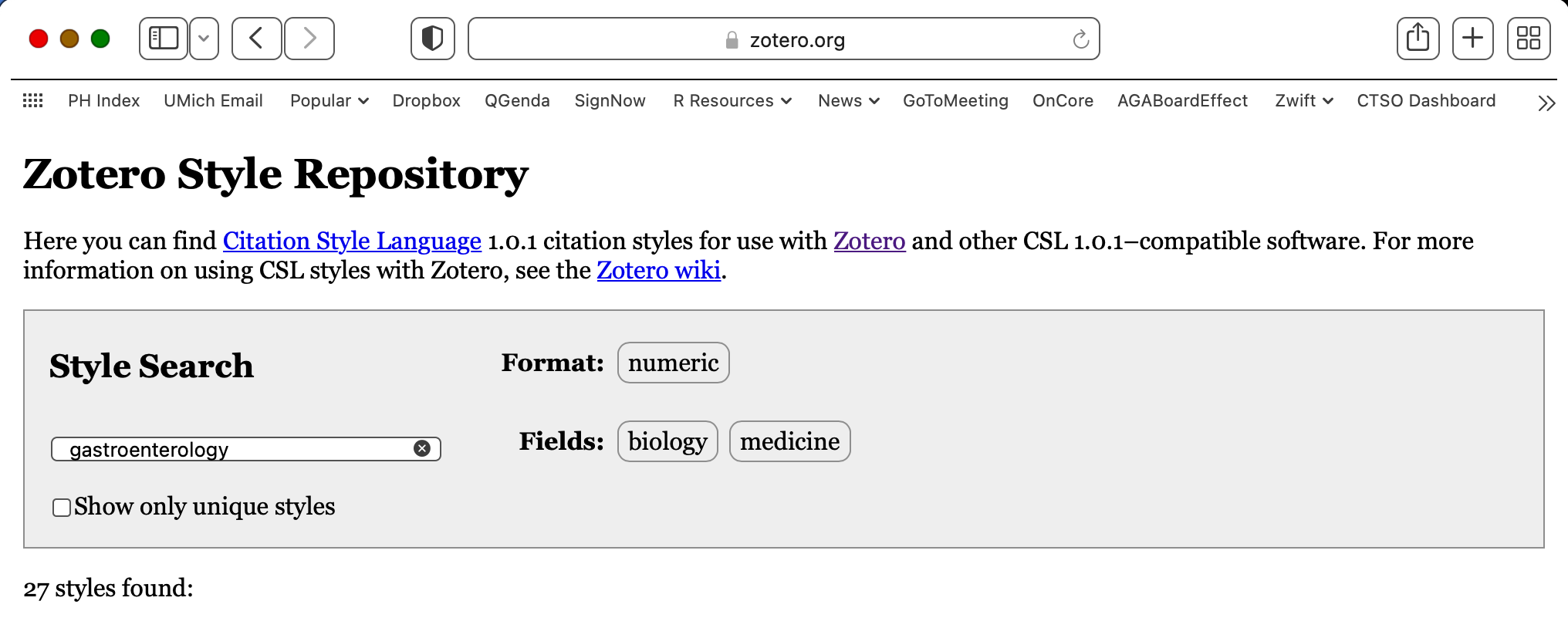Viewport: 1568px width, 628px height.
Task: Select the biology field filter chip
Action: (667, 441)
